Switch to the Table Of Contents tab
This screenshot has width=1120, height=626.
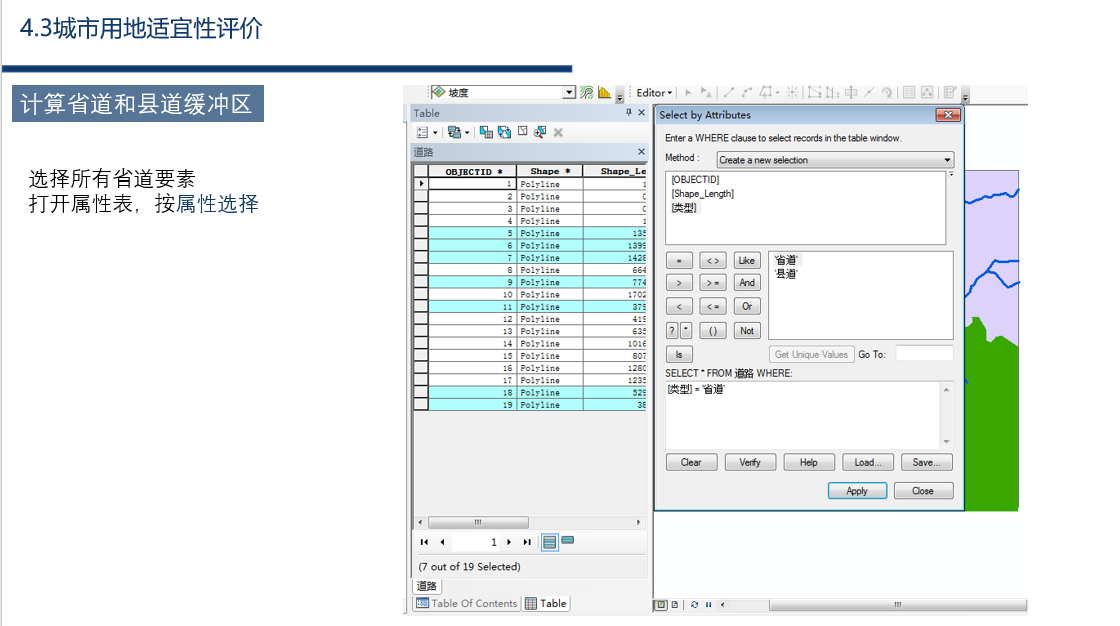466,604
